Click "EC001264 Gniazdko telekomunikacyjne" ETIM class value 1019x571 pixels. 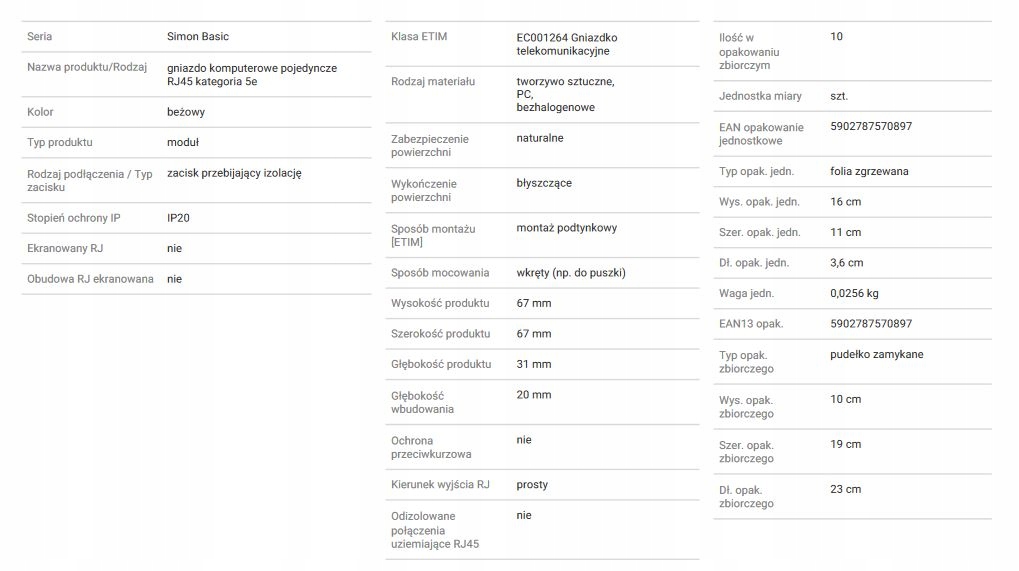(567, 44)
